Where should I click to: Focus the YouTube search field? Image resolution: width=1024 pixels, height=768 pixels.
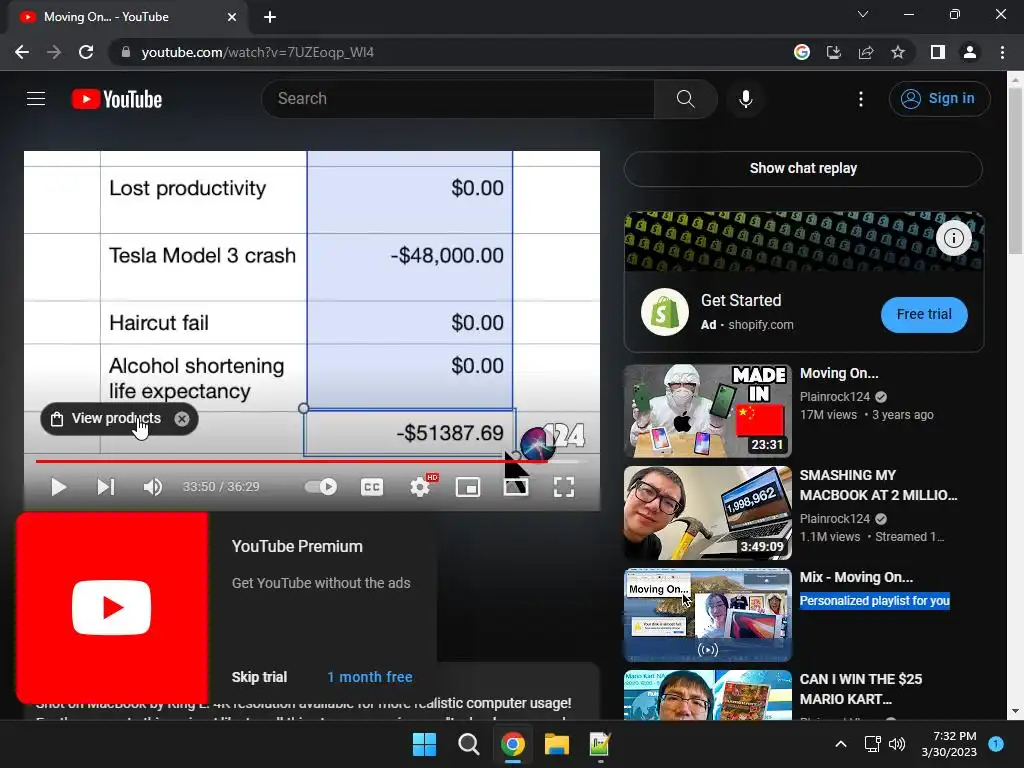[457, 99]
